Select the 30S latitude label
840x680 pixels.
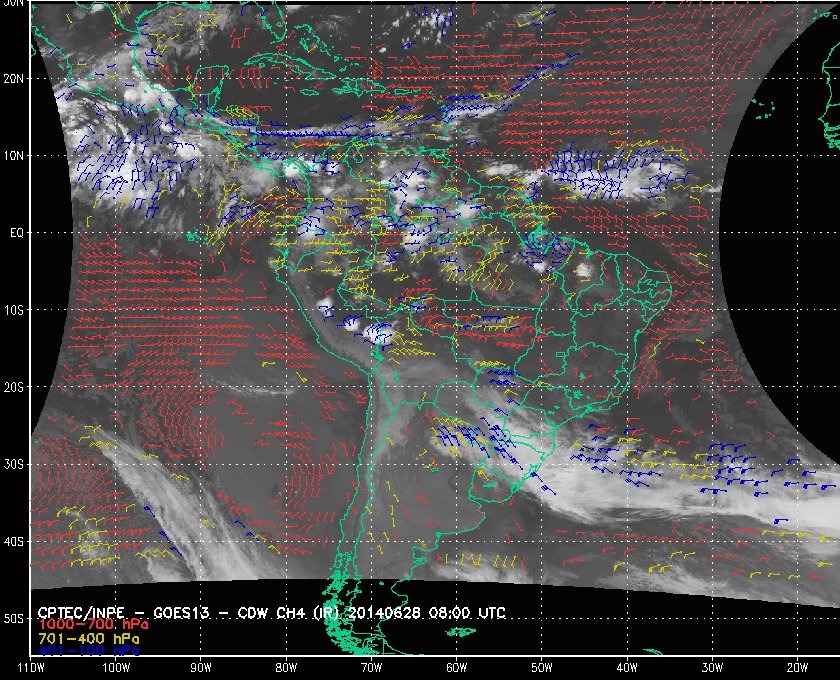(x=13, y=465)
